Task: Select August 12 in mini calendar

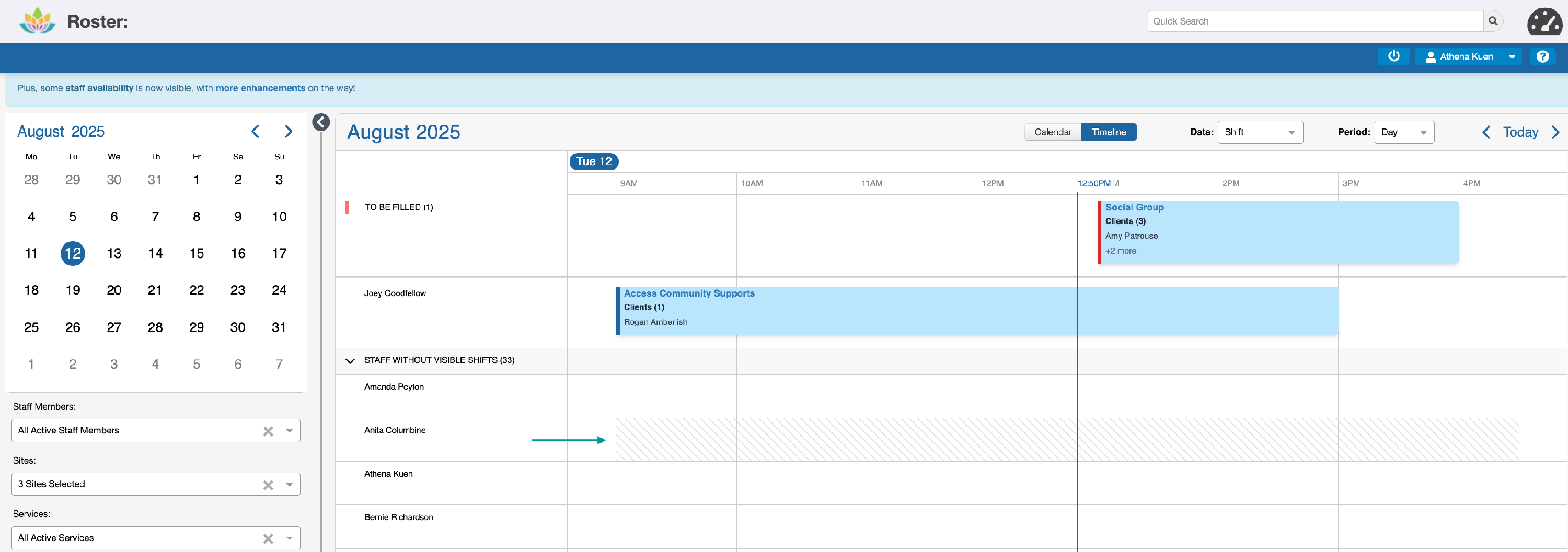Action: click(73, 253)
